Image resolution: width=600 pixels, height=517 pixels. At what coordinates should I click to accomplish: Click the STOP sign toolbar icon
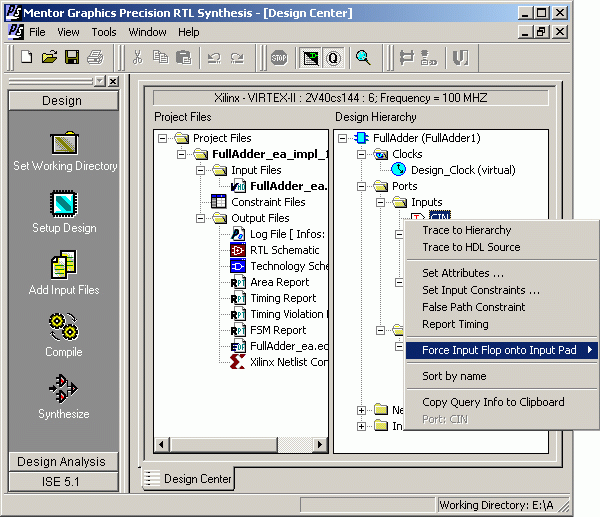[x=279, y=58]
